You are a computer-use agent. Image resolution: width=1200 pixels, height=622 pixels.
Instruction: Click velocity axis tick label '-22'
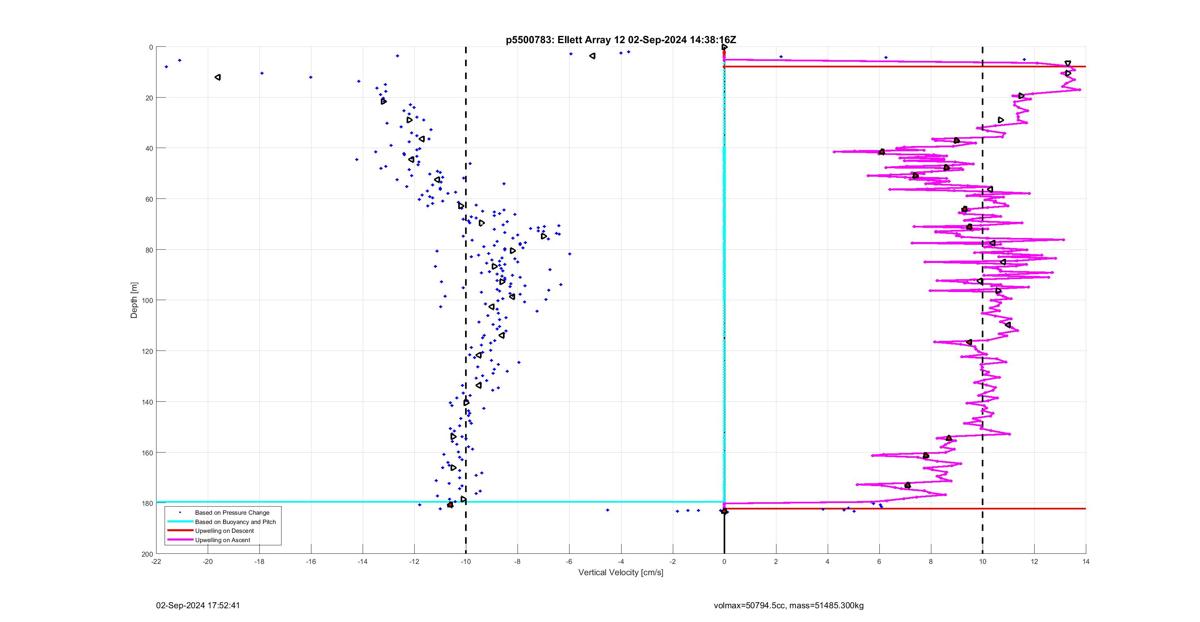pos(156,561)
